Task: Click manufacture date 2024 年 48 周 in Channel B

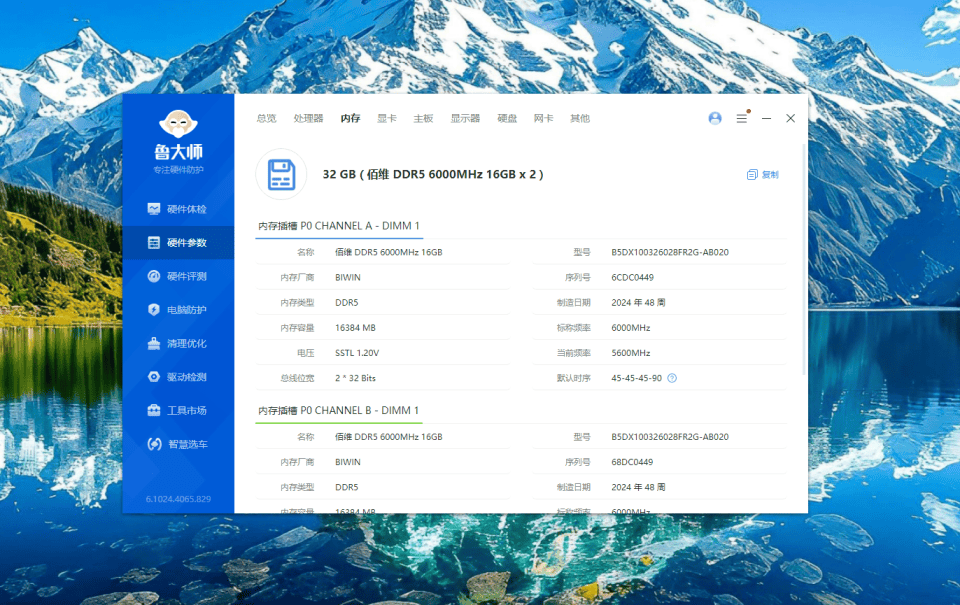Action: pos(638,487)
